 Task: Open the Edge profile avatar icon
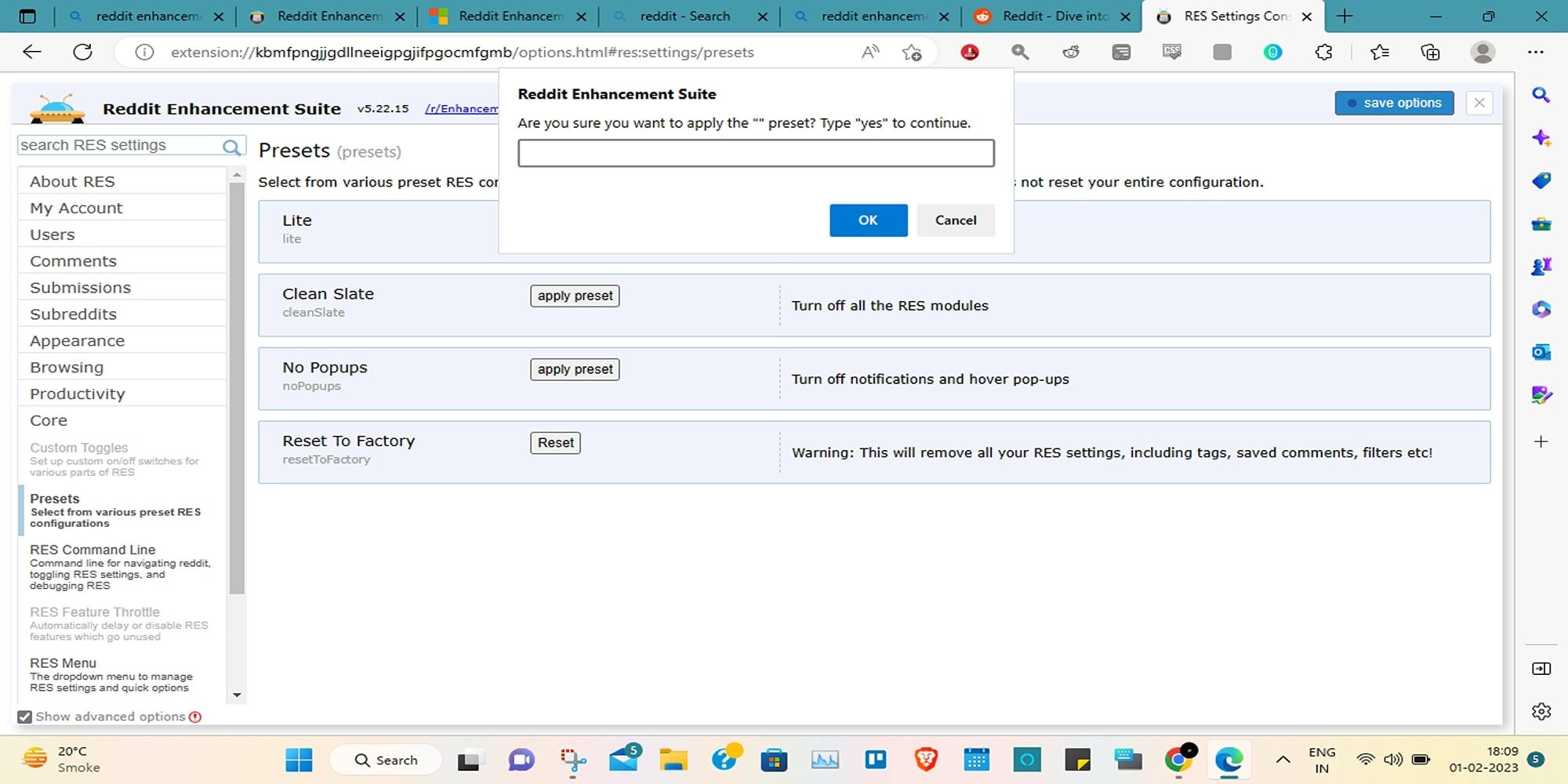[x=1483, y=53]
